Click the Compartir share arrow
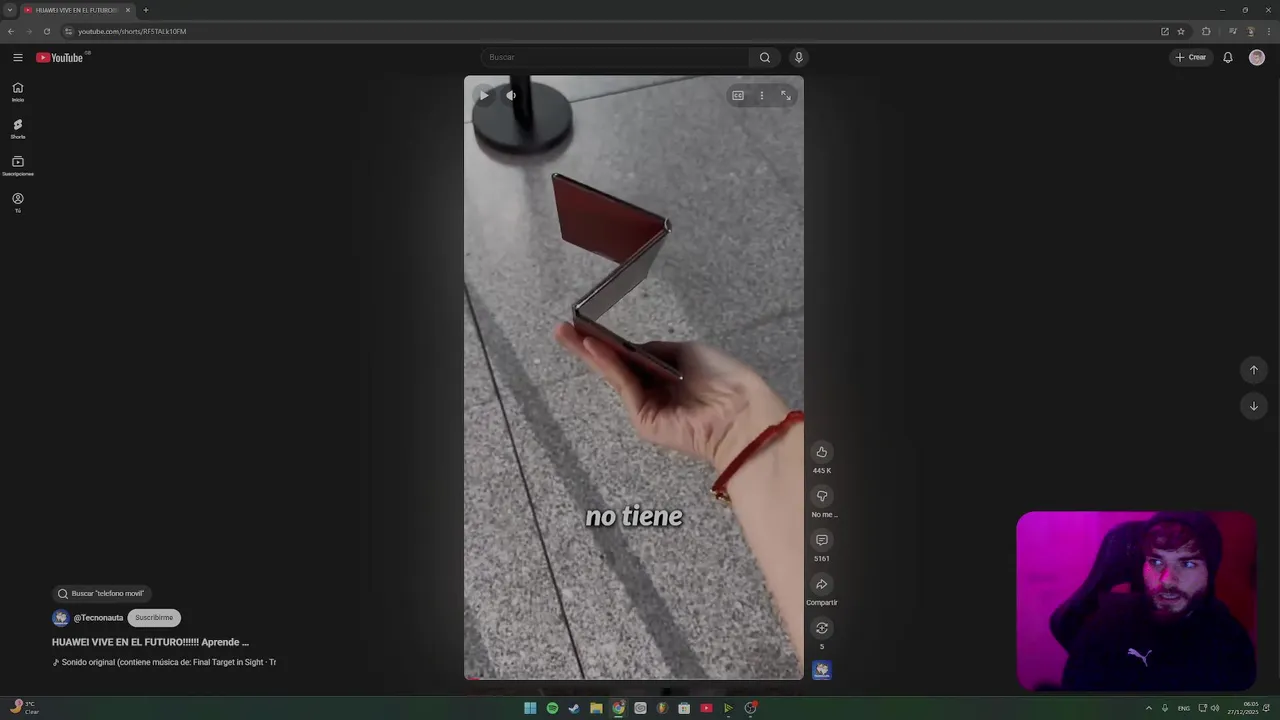1280x720 pixels. coord(822,584)
